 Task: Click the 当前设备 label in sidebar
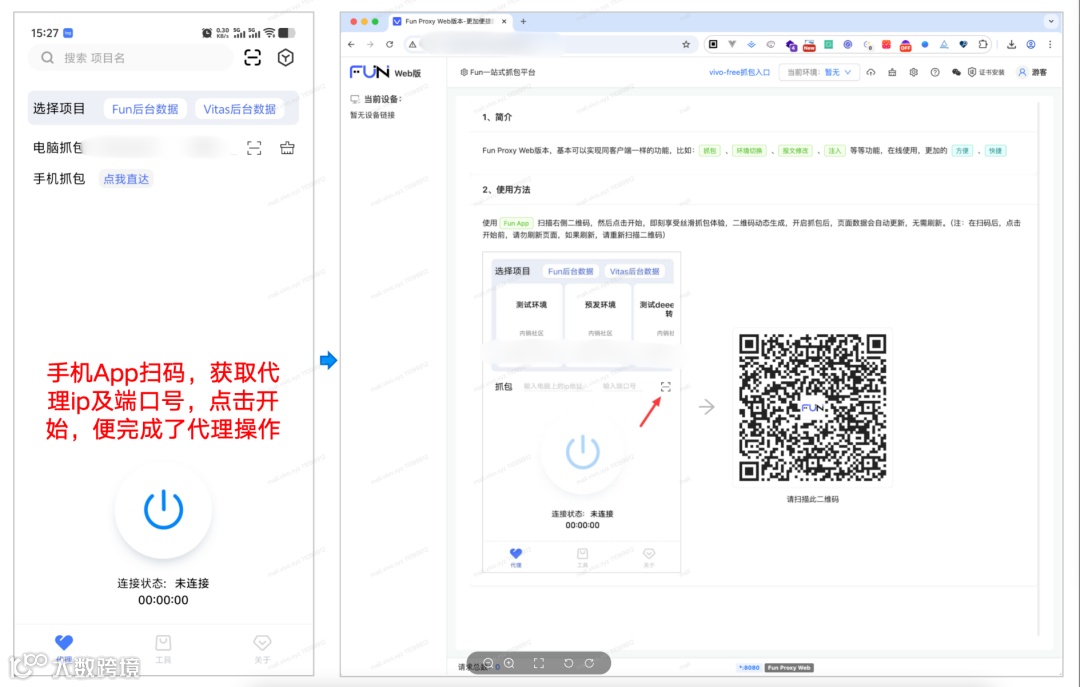pyautogui.click(x=376, y=99)
